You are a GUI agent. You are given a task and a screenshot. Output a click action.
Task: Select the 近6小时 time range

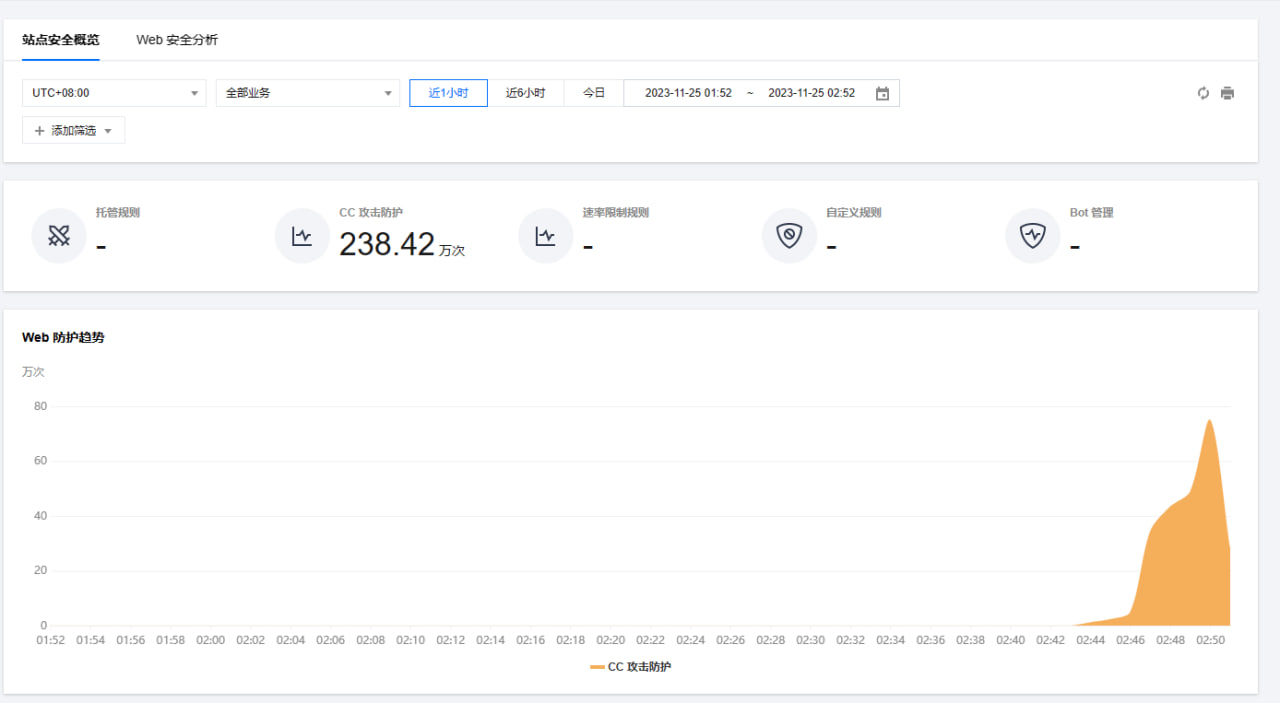click(x=525, y=93)
